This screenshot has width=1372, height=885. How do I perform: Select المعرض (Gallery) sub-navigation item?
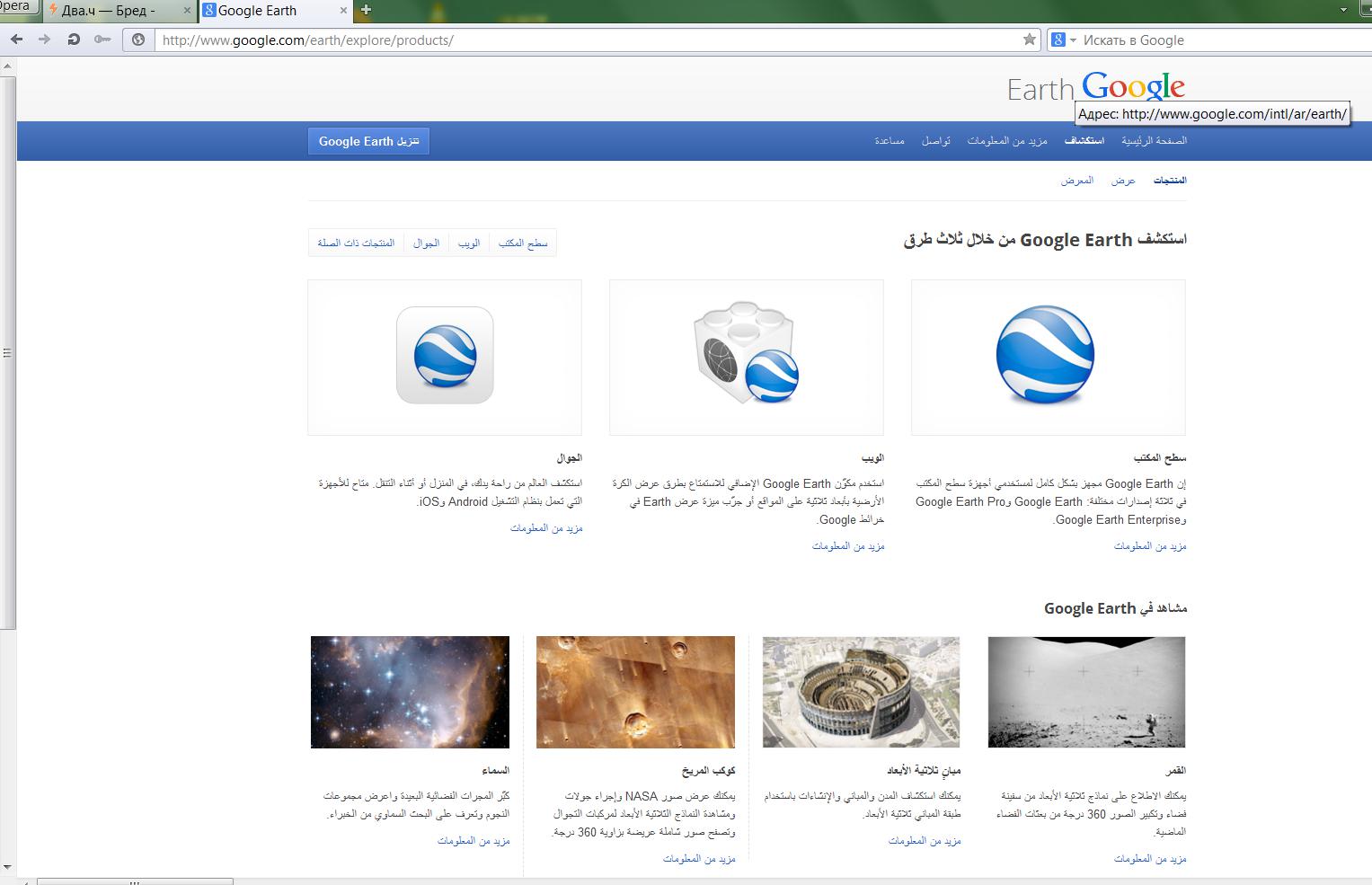point(1077,181)
